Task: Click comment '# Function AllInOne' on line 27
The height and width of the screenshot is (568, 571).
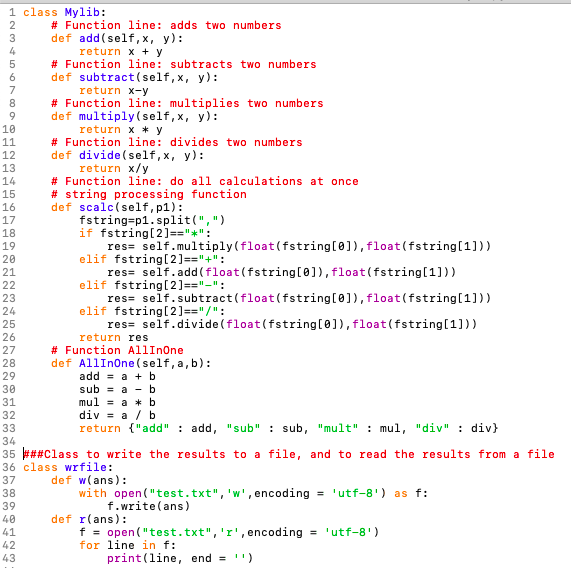Action: (117, 350)
